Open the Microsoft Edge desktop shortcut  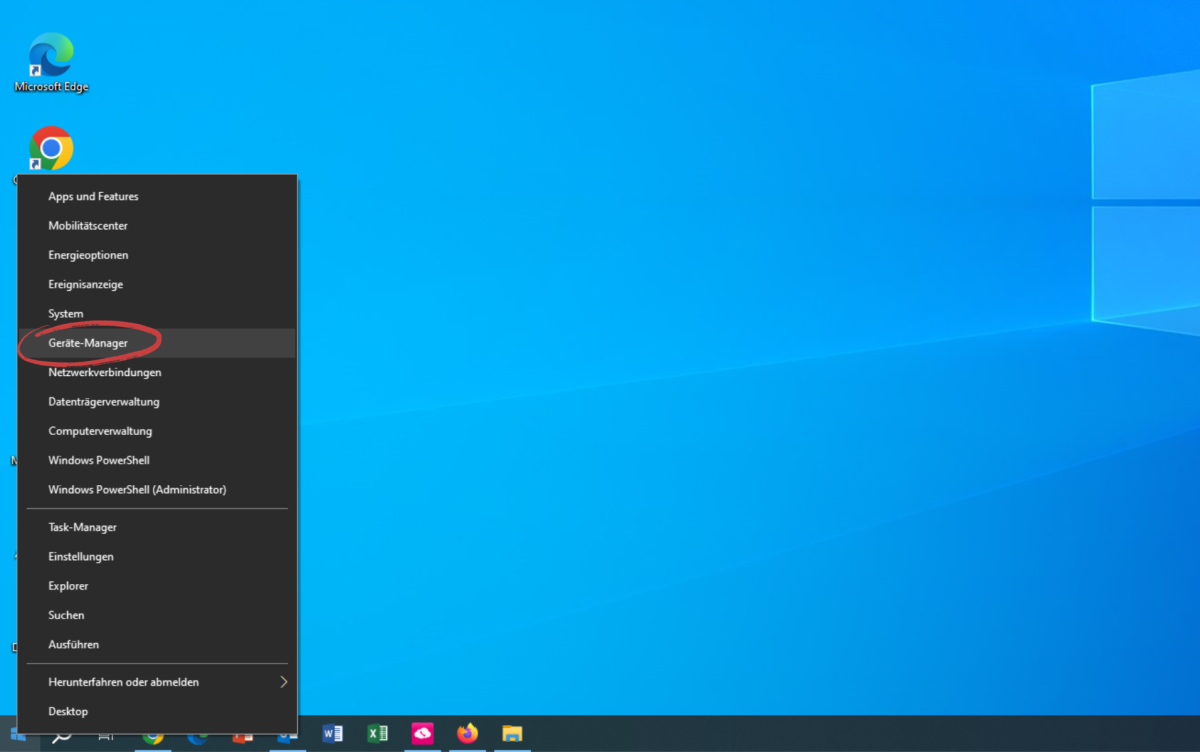click(x=50, y=48)
